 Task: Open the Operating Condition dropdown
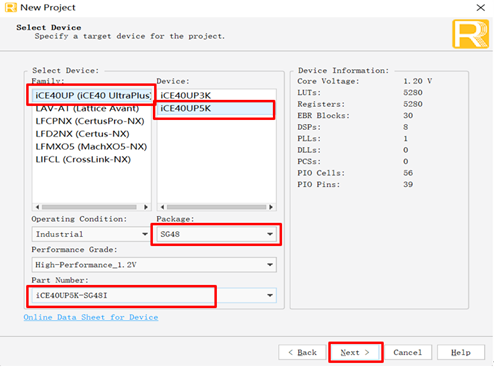[91, 234]
